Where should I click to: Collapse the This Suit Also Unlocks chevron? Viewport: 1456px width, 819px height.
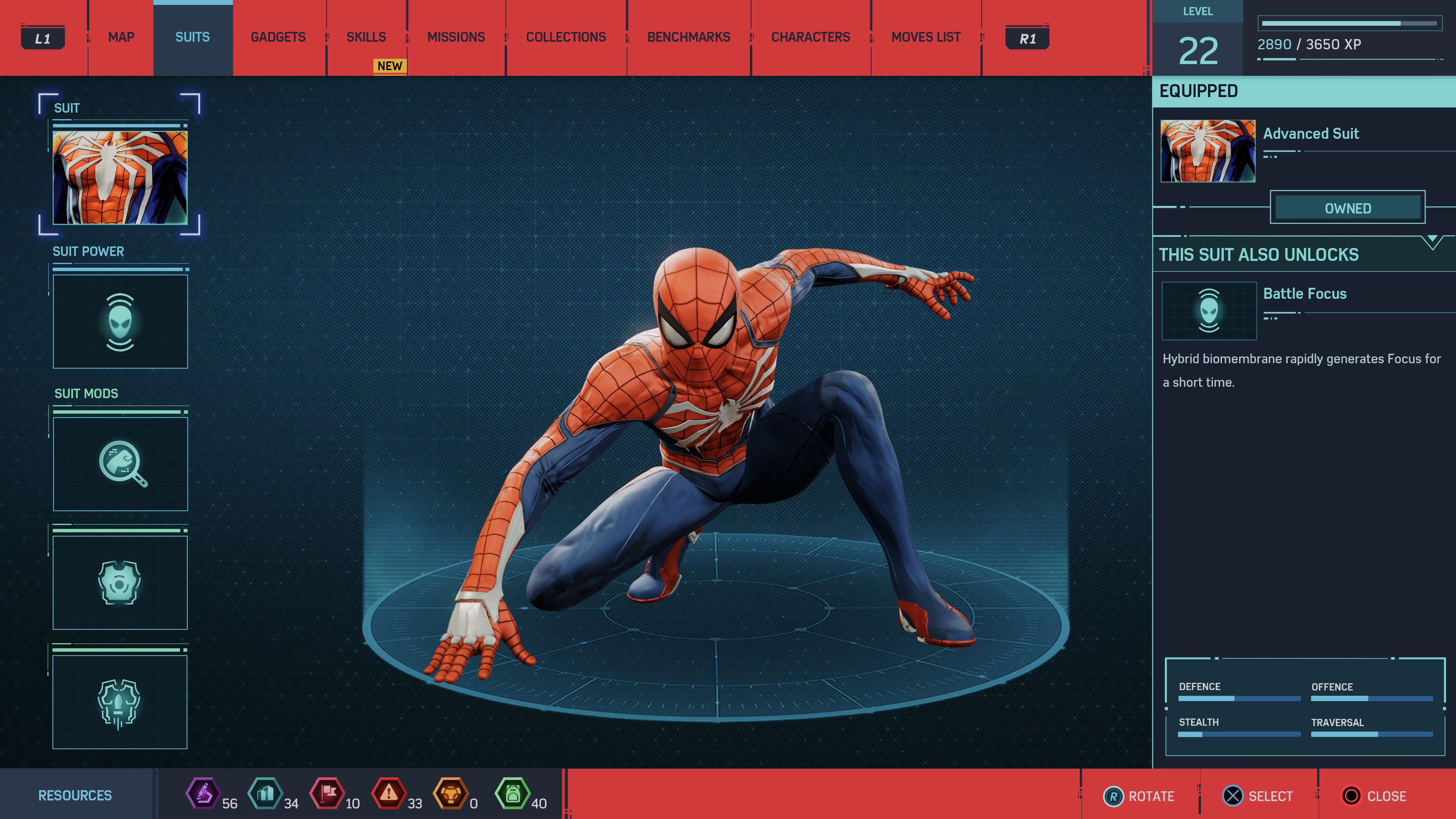[1432, 242]
